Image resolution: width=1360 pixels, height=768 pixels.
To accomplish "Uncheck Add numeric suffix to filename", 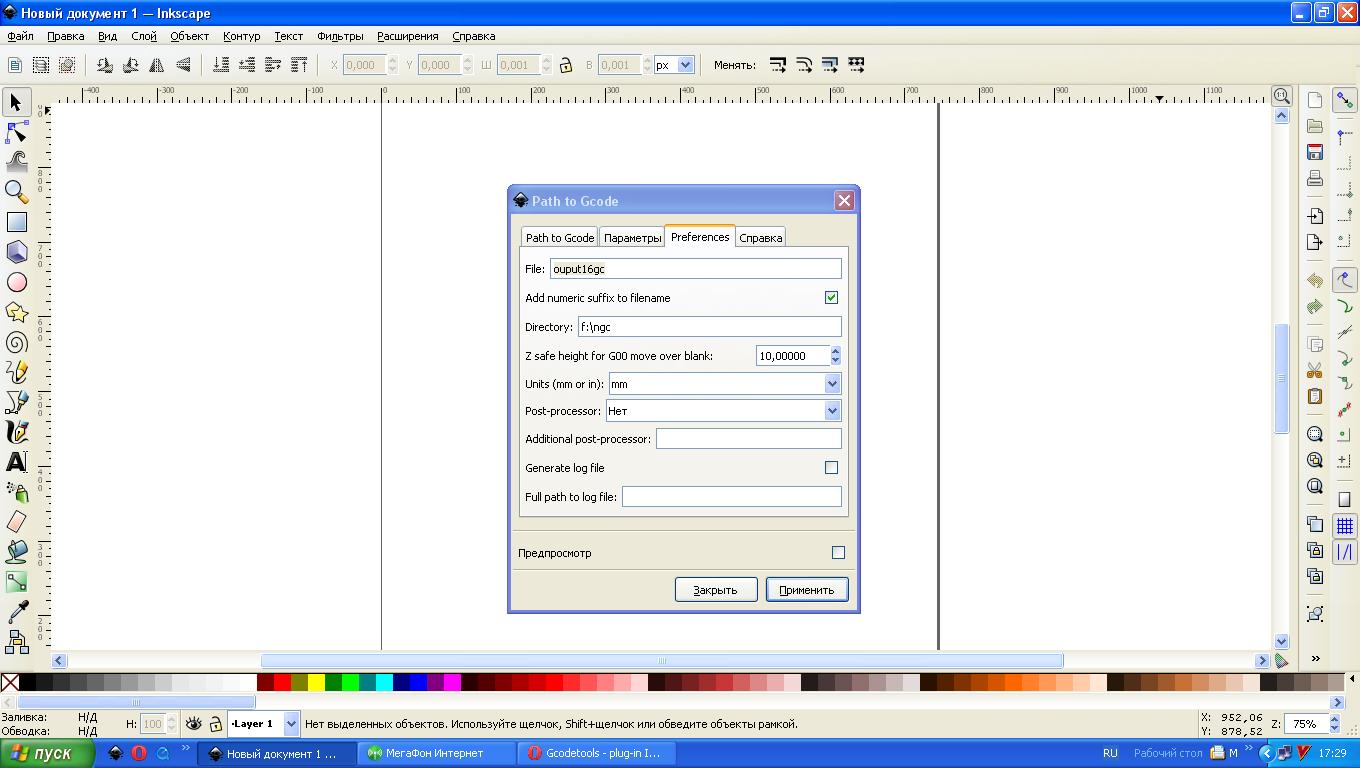I will [831, 298].
